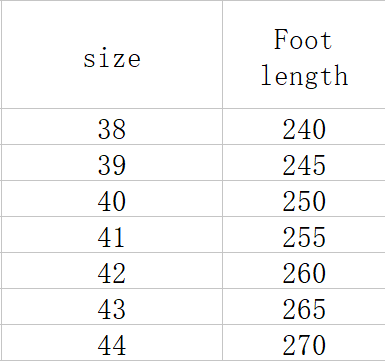
Task: Select the foot length 245 cell
Action: pos(304,163)
